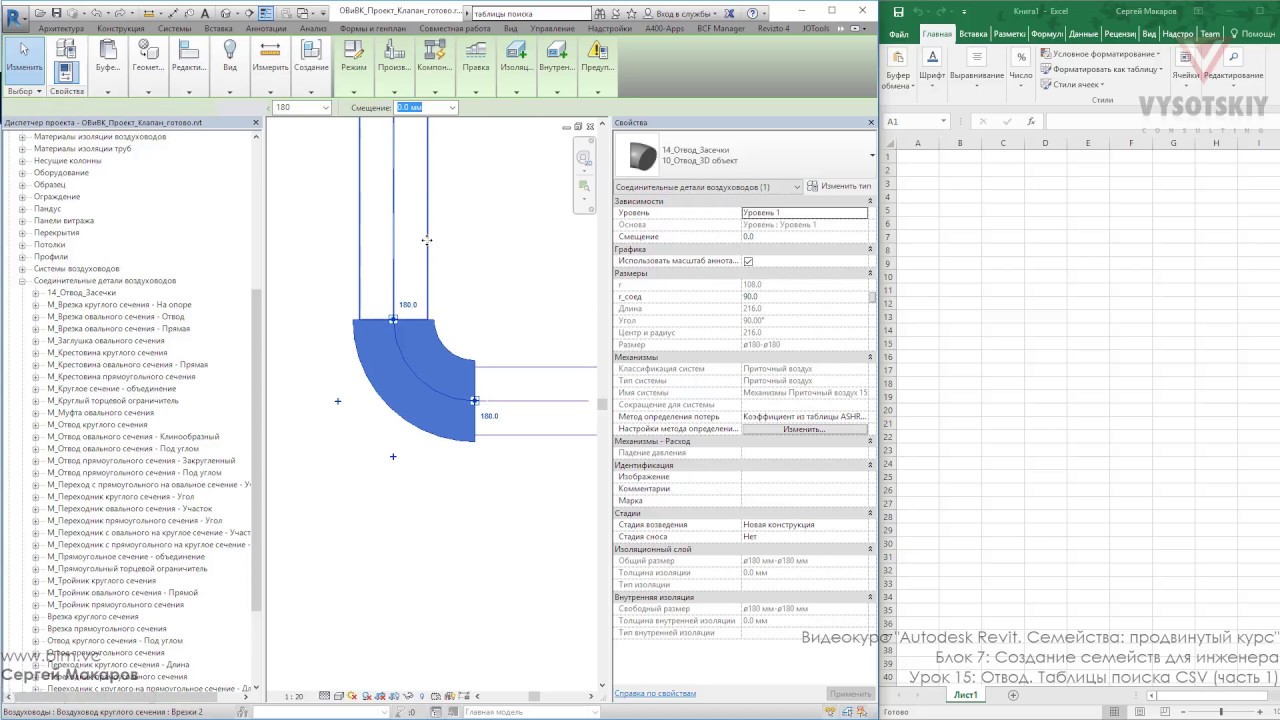Open the 180 size dropdown in options bar
The image size is (1280, 720).
pyautogui.click(x=325, y=108)
